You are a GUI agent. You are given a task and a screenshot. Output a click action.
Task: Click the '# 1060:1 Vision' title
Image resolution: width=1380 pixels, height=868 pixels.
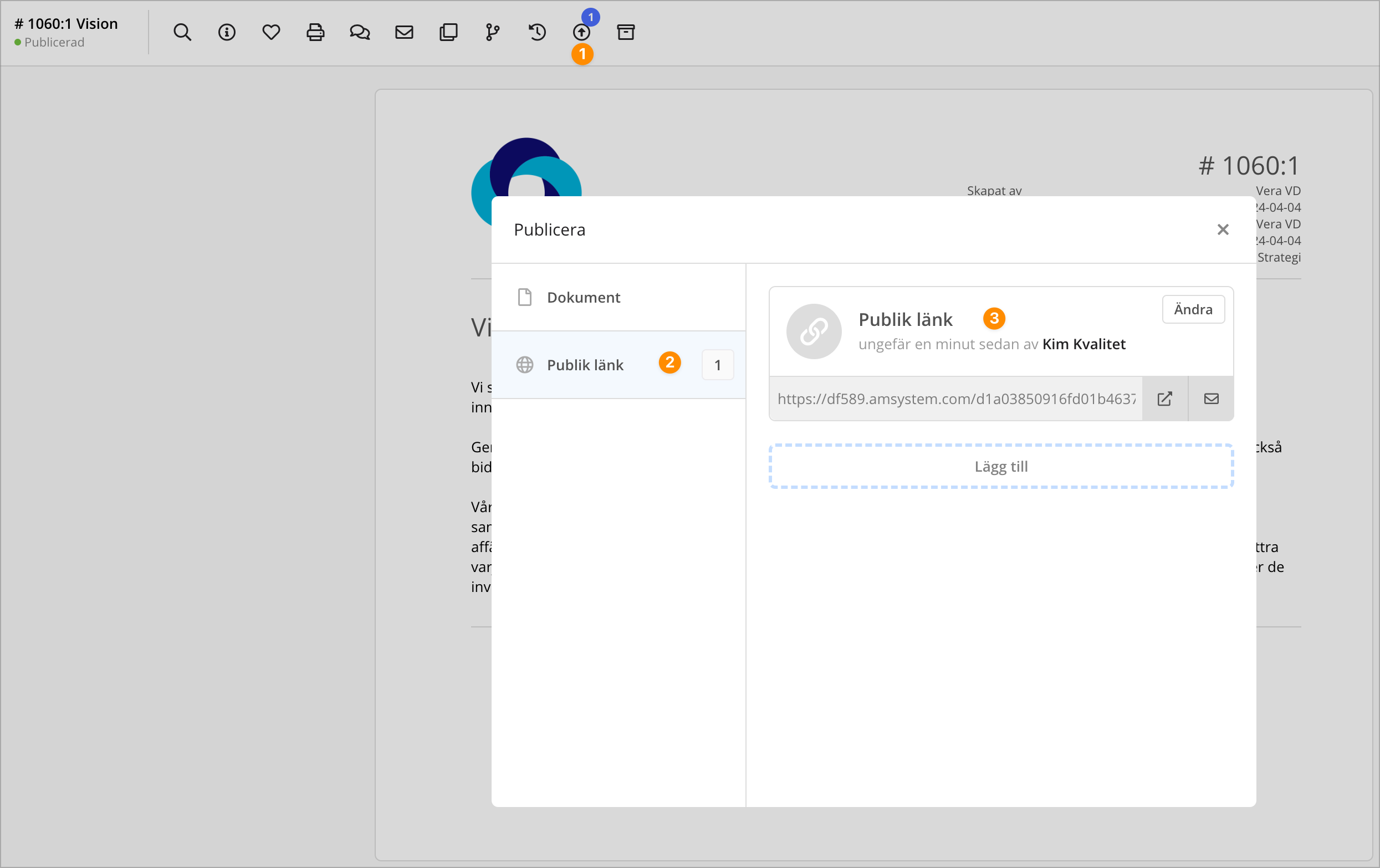(66, 23)
